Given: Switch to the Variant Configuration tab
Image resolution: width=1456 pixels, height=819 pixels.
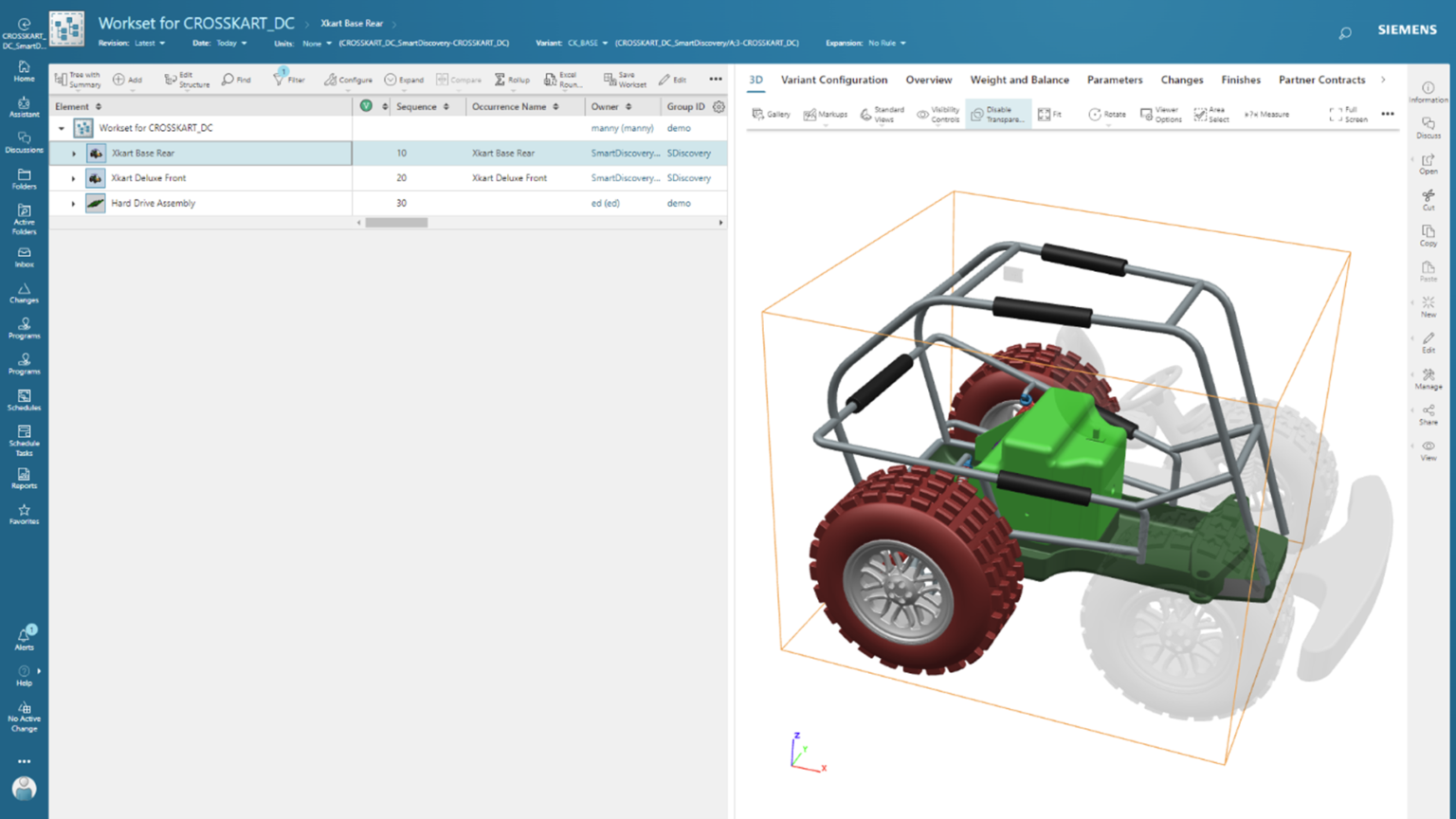Looking at the screenshot, I should click(834, 80).
